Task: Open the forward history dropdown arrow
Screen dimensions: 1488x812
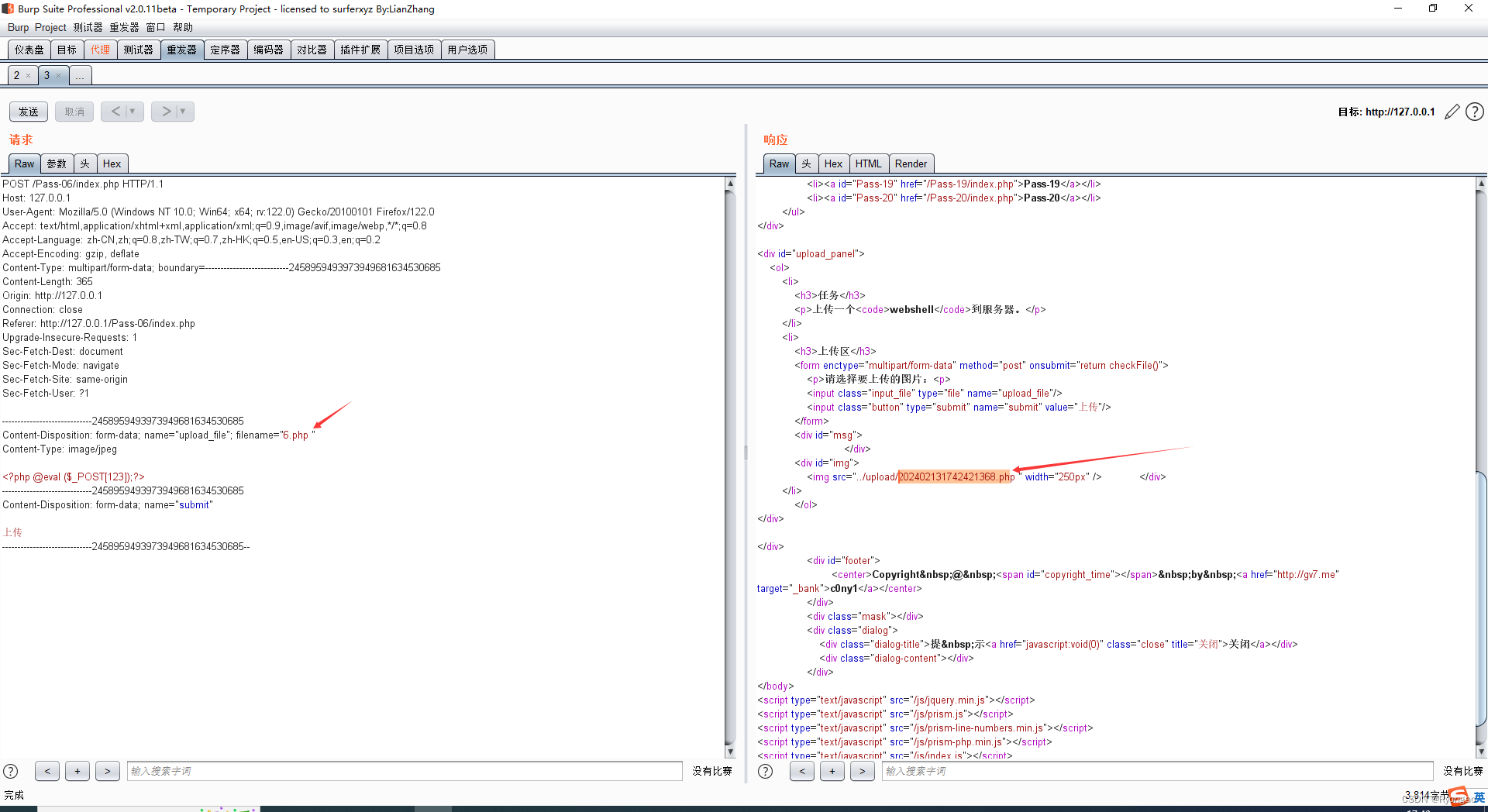Action: click(184, 112)
